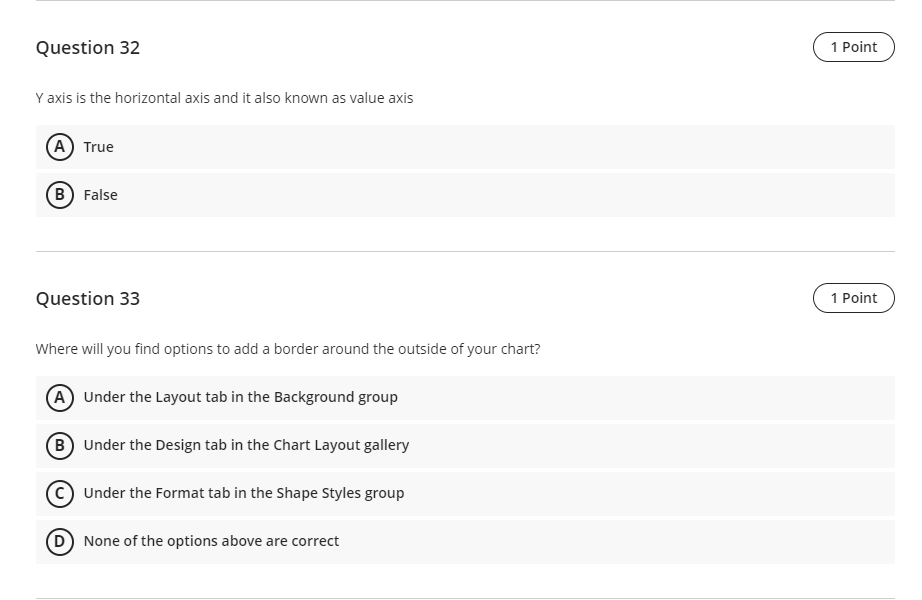Choose the Layout tab Background group answer
The height and width of the screenshot is (600, 922).
click(240, 397)
